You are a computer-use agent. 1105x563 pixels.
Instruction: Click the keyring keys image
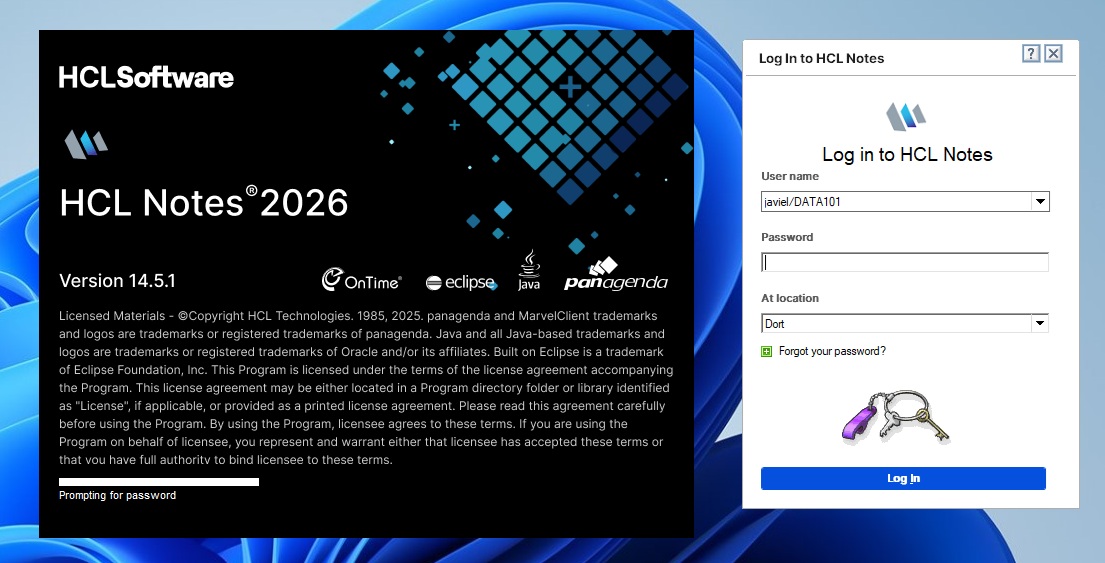point(896,416)
